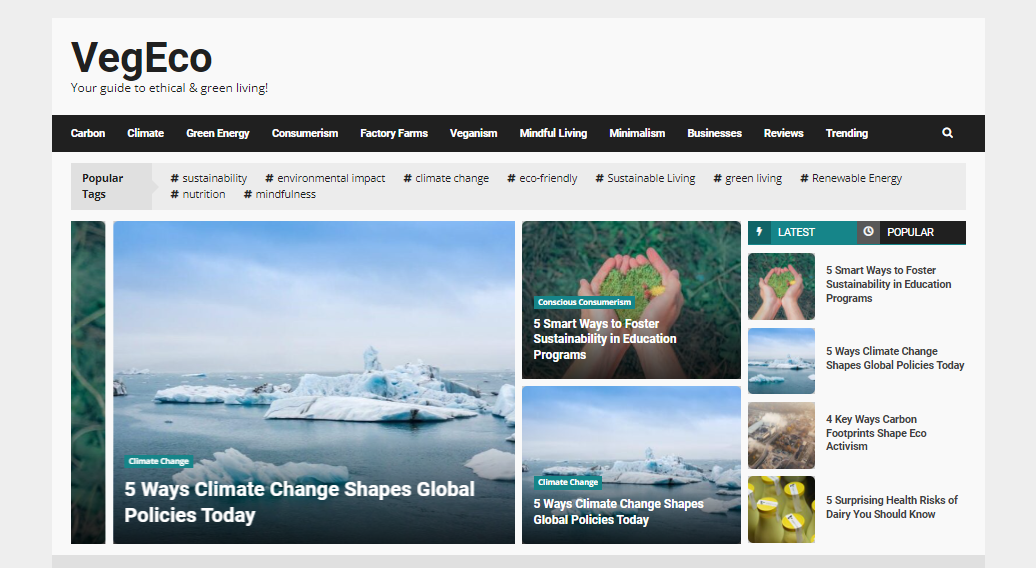Open the # environmental impact tag
The image size is (1036, 568).
click(325, 178)
